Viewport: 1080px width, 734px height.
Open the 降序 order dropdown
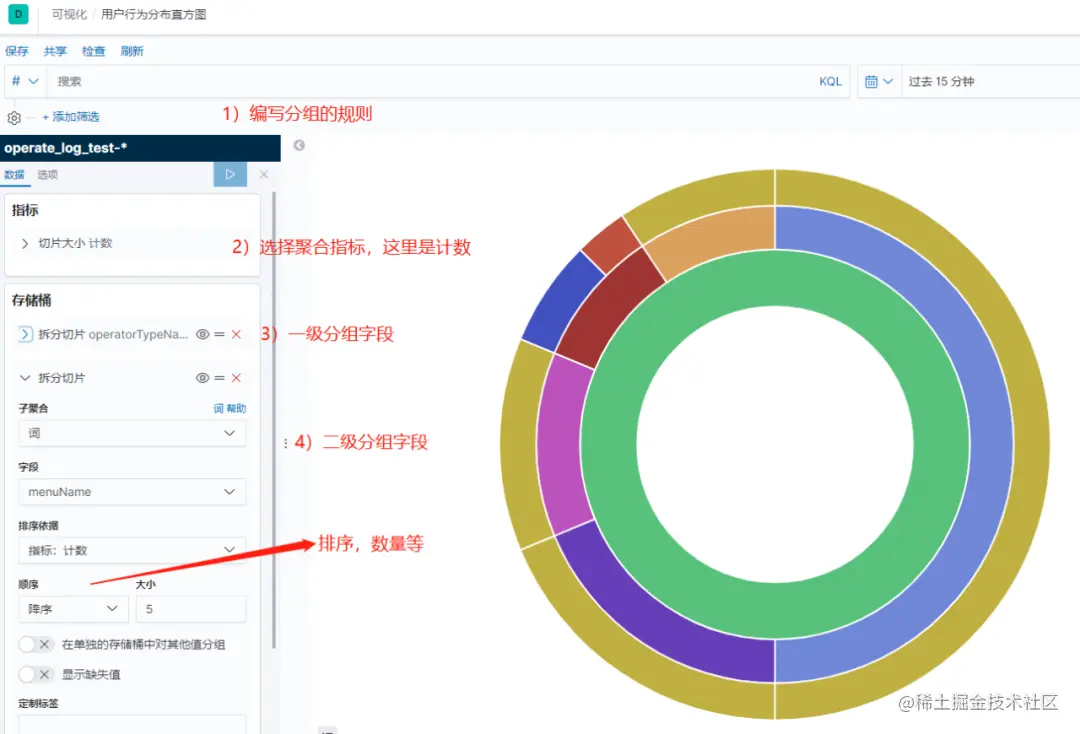tap(73, 609)
